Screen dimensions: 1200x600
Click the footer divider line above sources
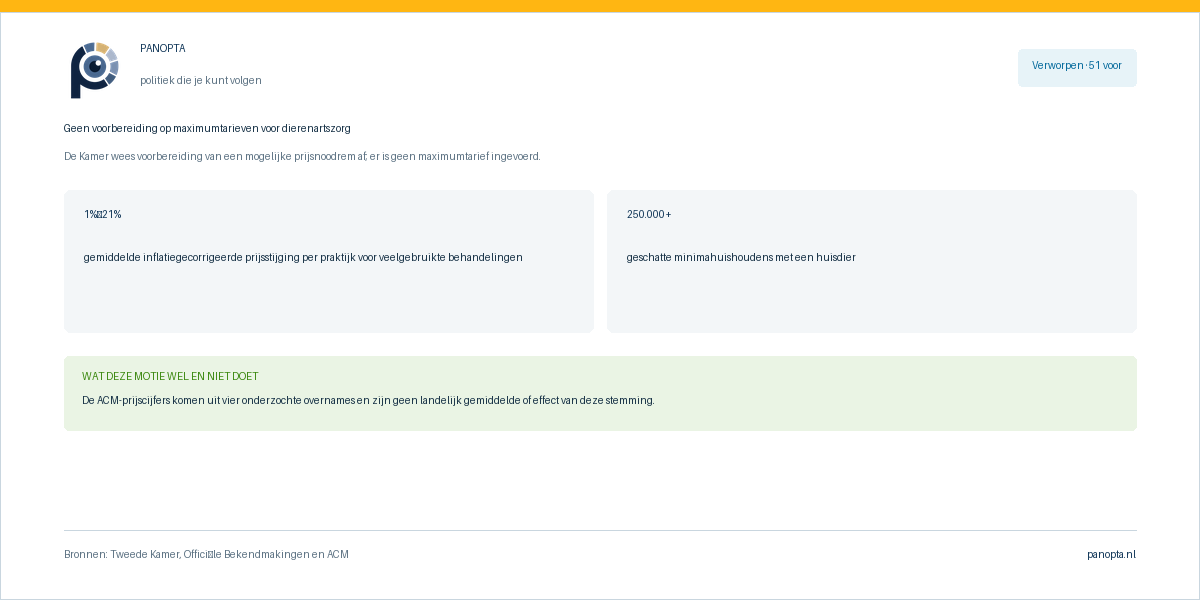[x=600, y=530]
